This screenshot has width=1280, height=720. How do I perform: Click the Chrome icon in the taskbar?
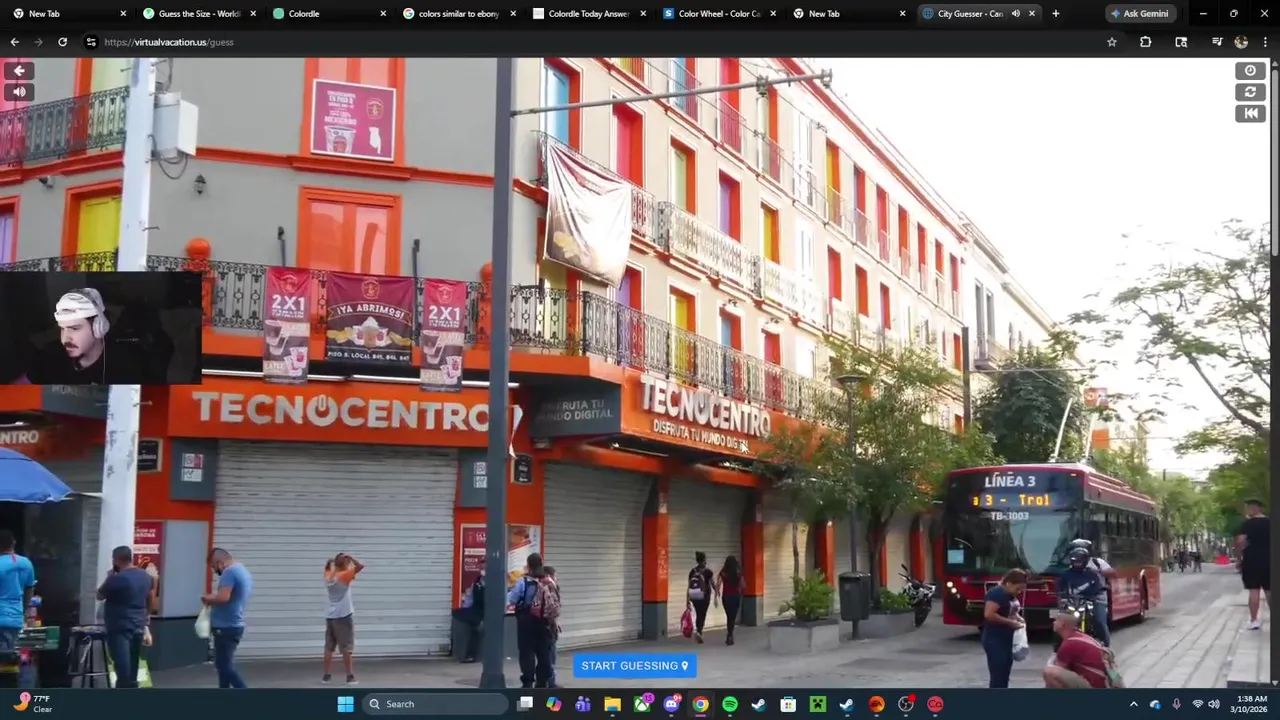point(700,704)
